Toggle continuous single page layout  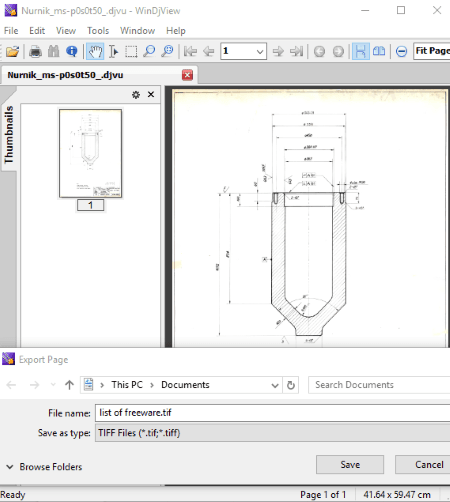tap(361, 51)
